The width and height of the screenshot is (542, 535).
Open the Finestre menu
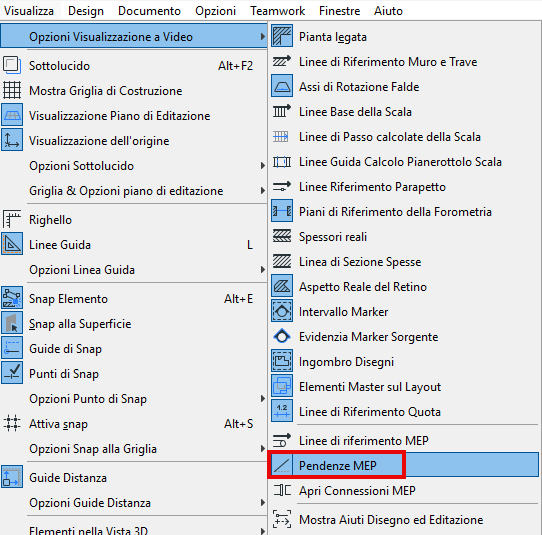[x=339, y=11]
